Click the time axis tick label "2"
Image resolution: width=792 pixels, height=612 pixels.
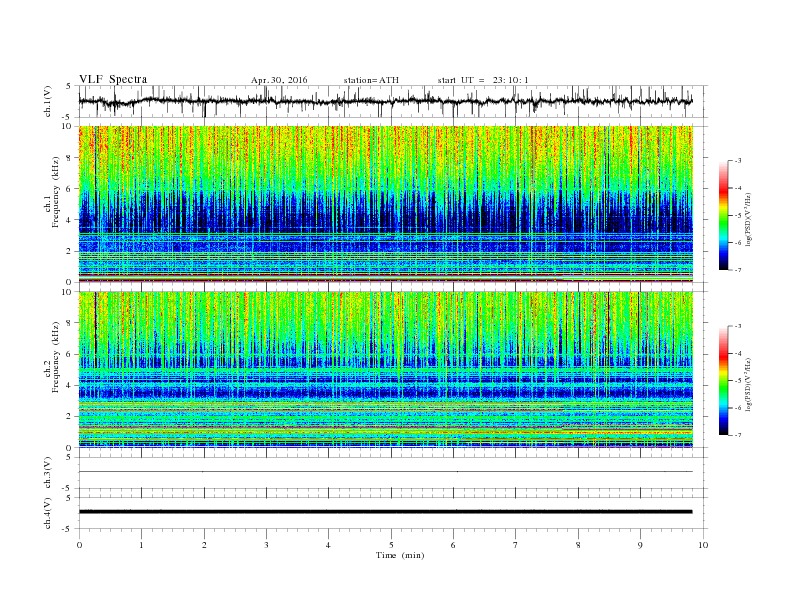tap(204, 545)
